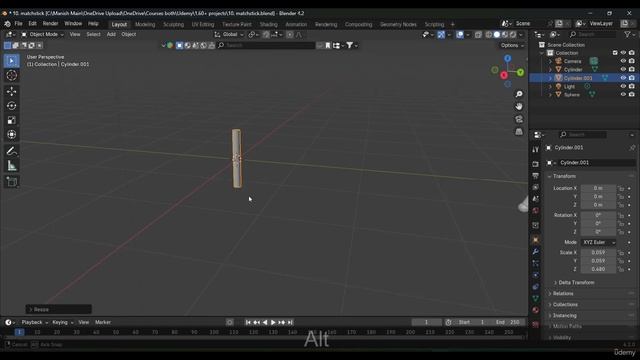Open the Render properties tab icon
640x360 pixels.
[x=536, y=164]
